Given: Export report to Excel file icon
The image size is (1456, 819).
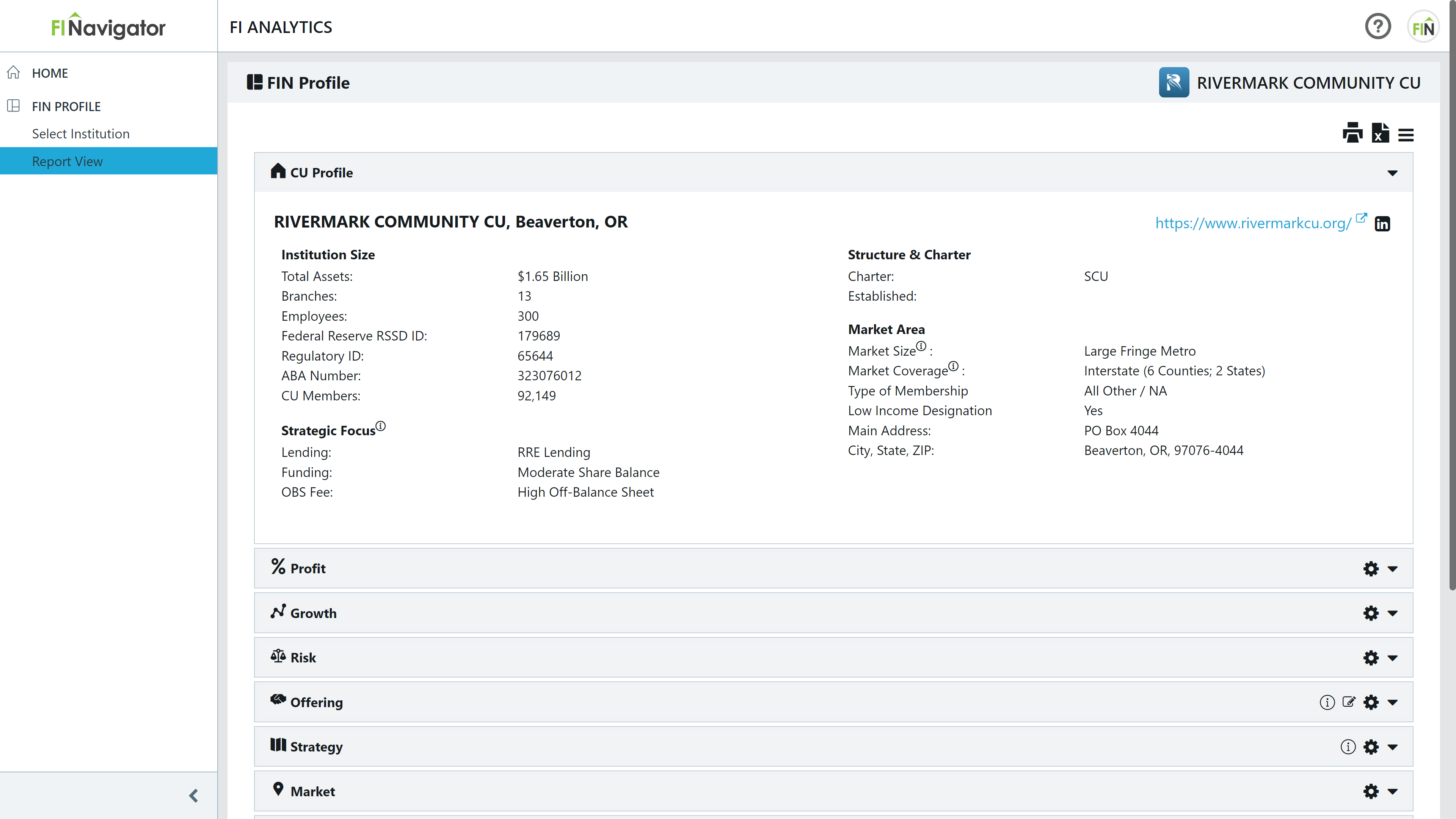Looking at the screenshot, I should click(1380, 133).
